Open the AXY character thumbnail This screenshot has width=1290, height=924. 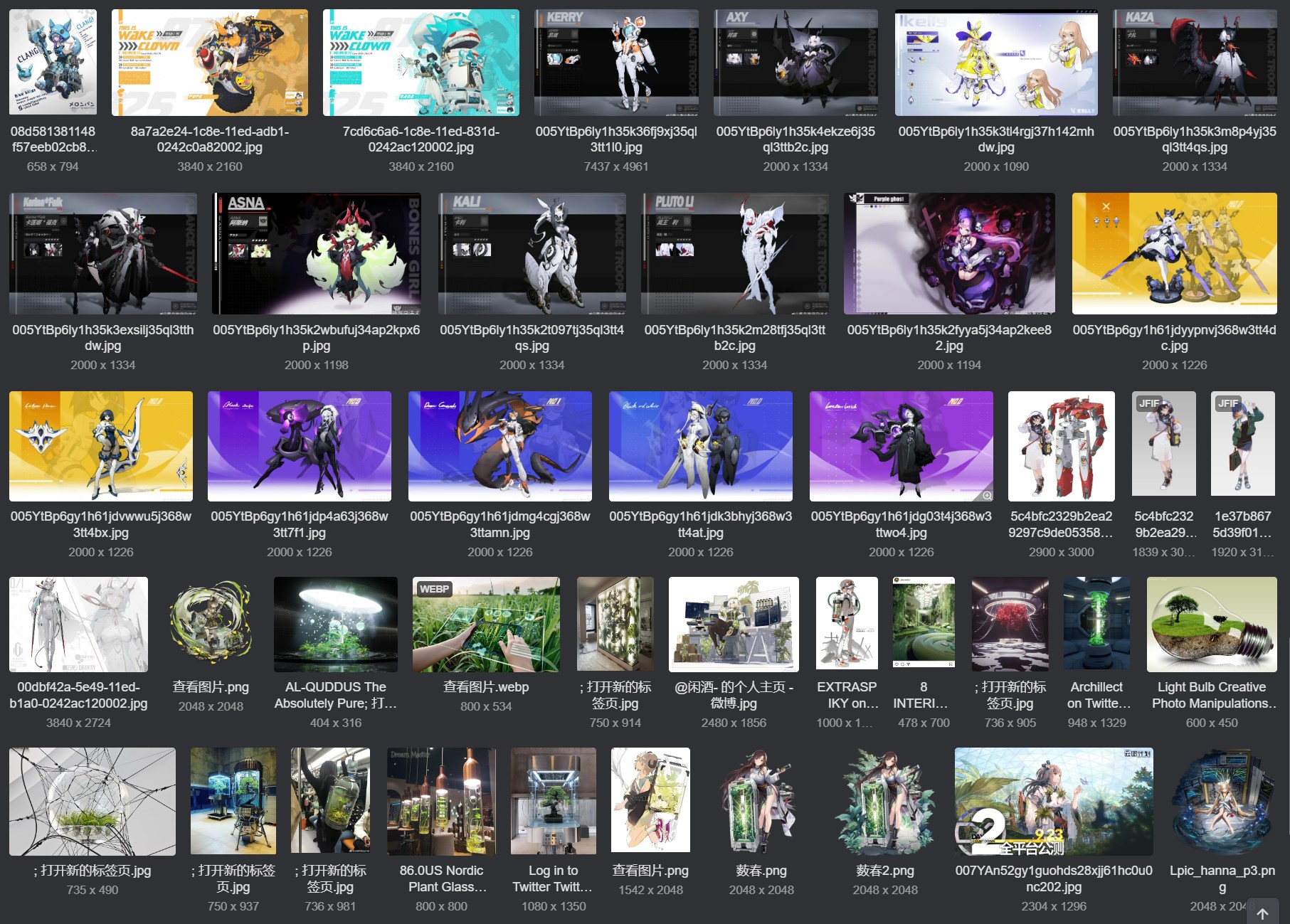(x=795, y=63)
